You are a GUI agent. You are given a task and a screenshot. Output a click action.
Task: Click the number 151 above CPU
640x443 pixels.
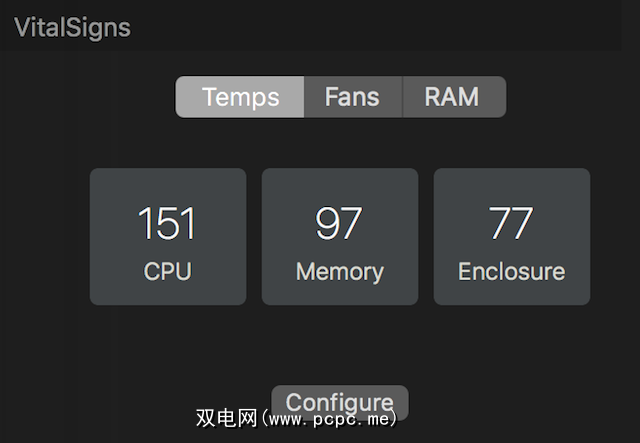pos(167,224)
